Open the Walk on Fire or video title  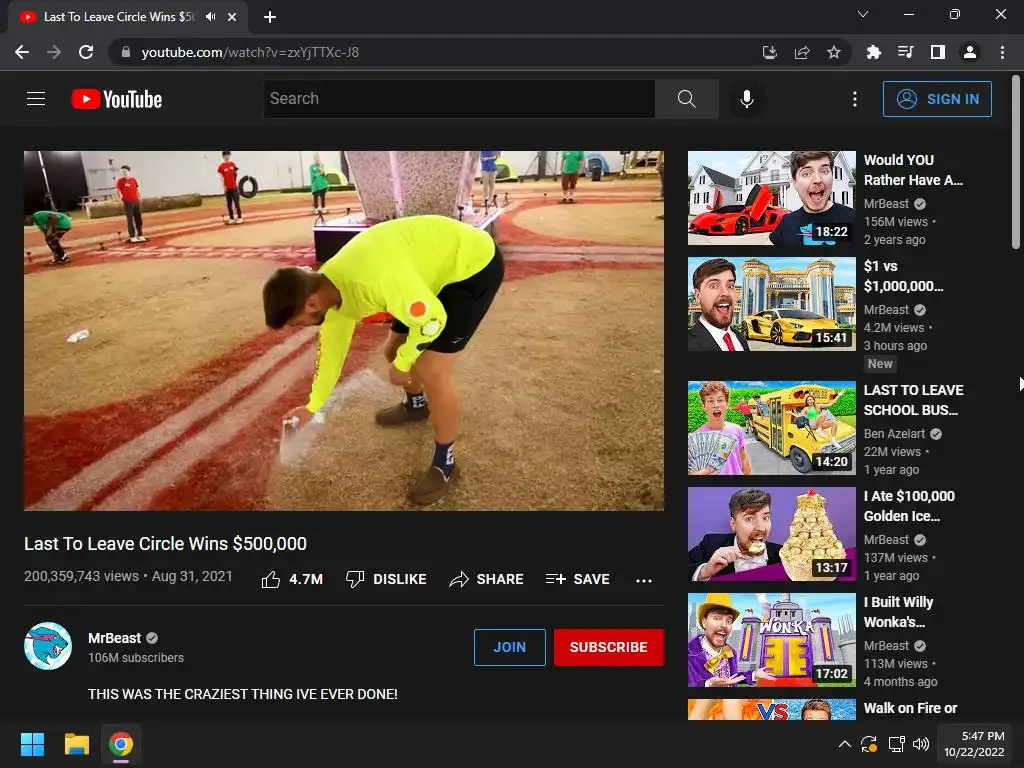click(910, 708)
